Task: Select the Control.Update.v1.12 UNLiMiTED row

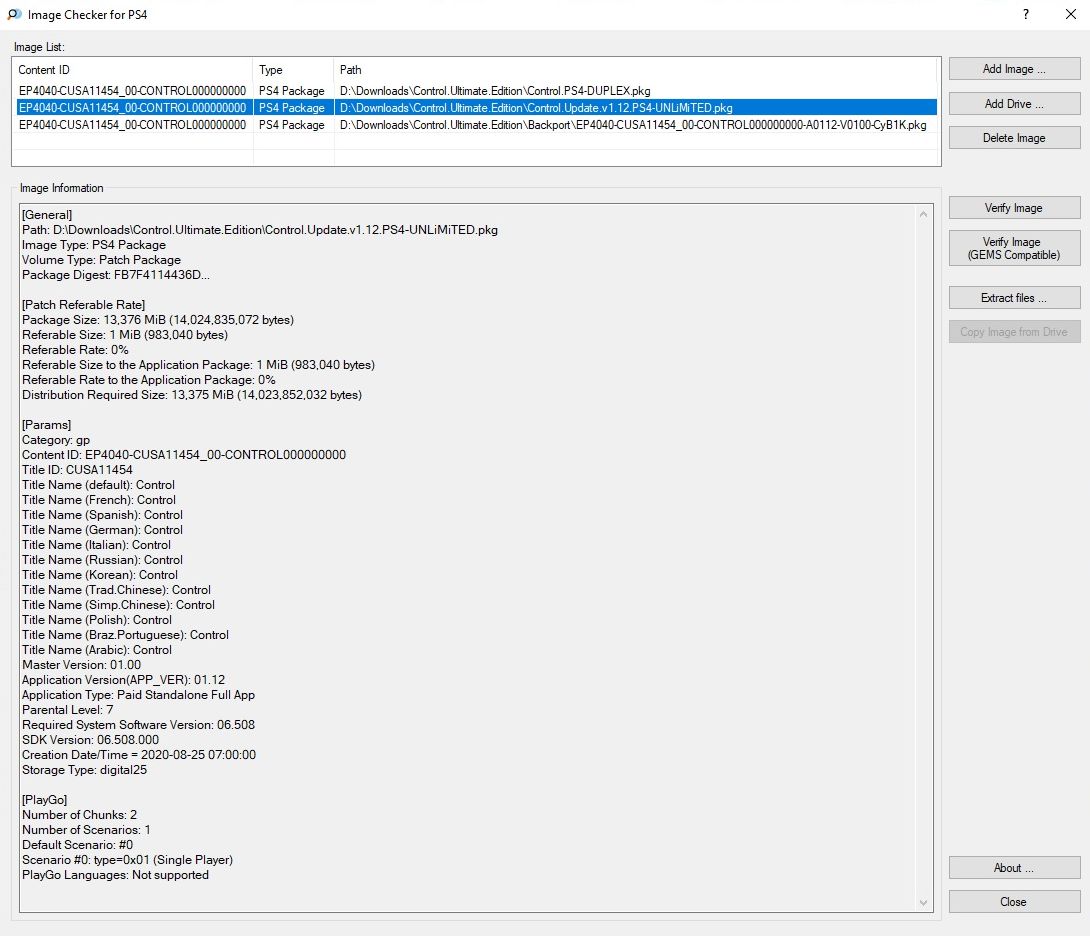Action: pyautogui.click(x=476, y=108)
